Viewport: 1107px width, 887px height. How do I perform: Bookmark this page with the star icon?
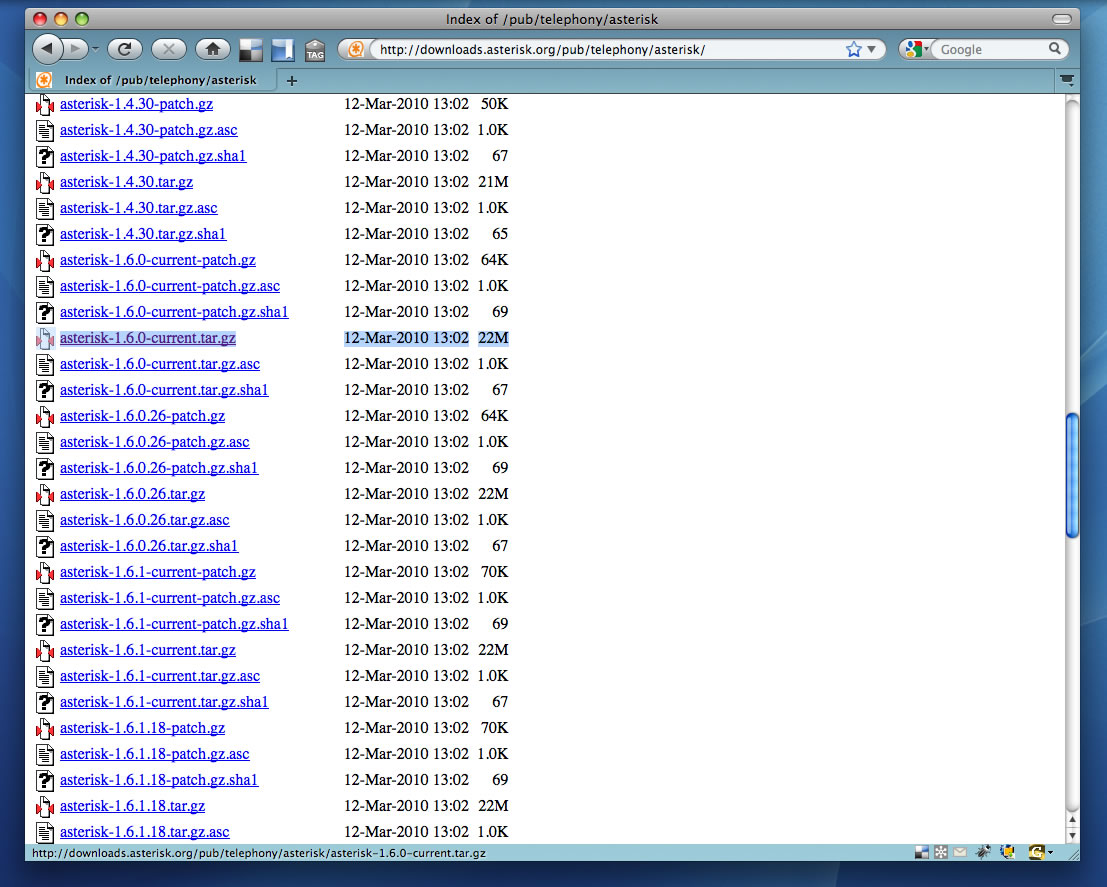pyautogui.click(x=853, y=49)
